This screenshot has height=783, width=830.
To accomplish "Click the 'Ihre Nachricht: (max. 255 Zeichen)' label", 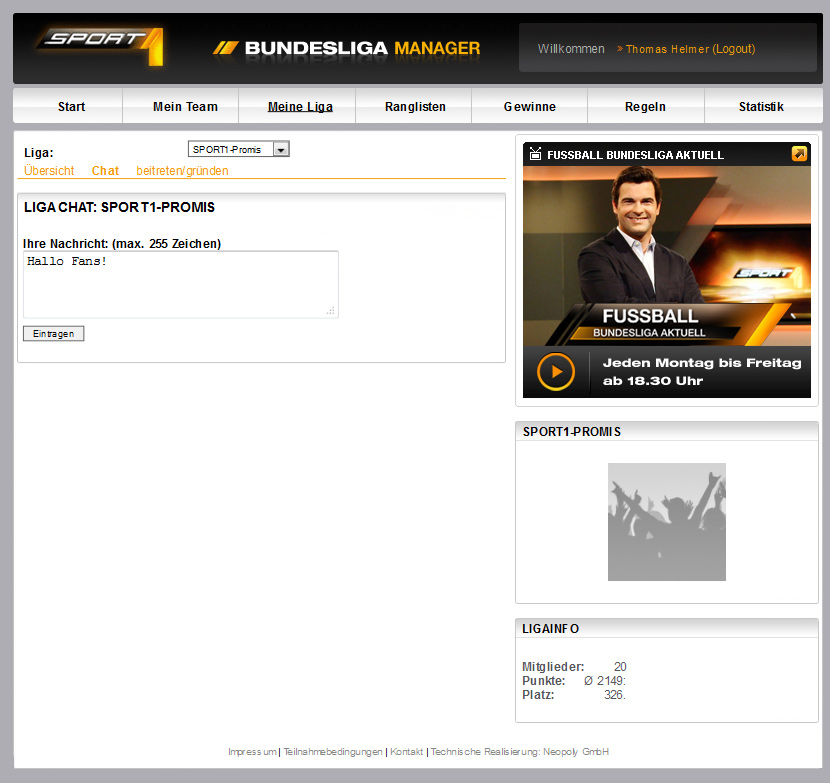I will coord(122,244).
